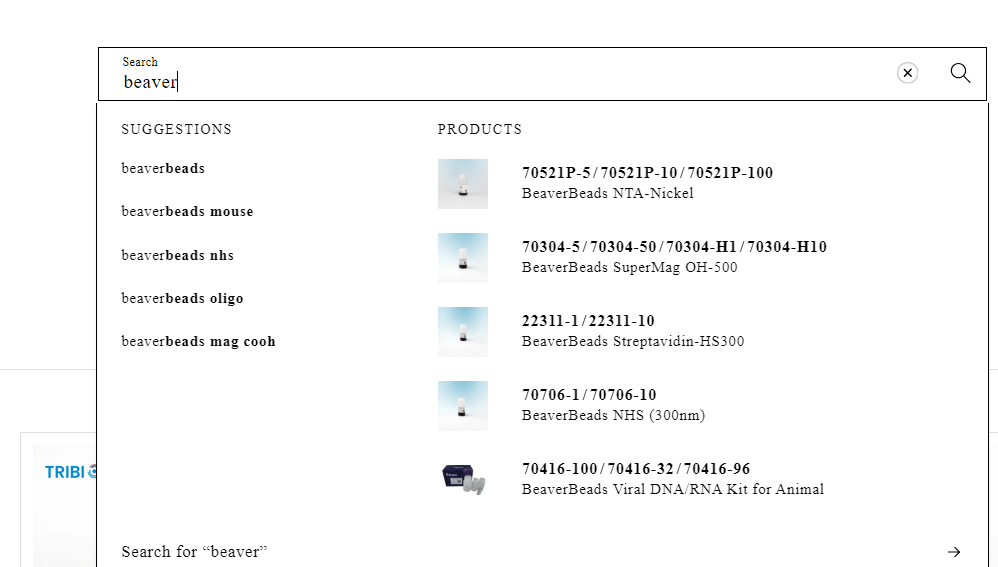Screen dimensions: 998x567
Task: Select the "beaverbeads oligo" suggestion
Action: (182, 299)
